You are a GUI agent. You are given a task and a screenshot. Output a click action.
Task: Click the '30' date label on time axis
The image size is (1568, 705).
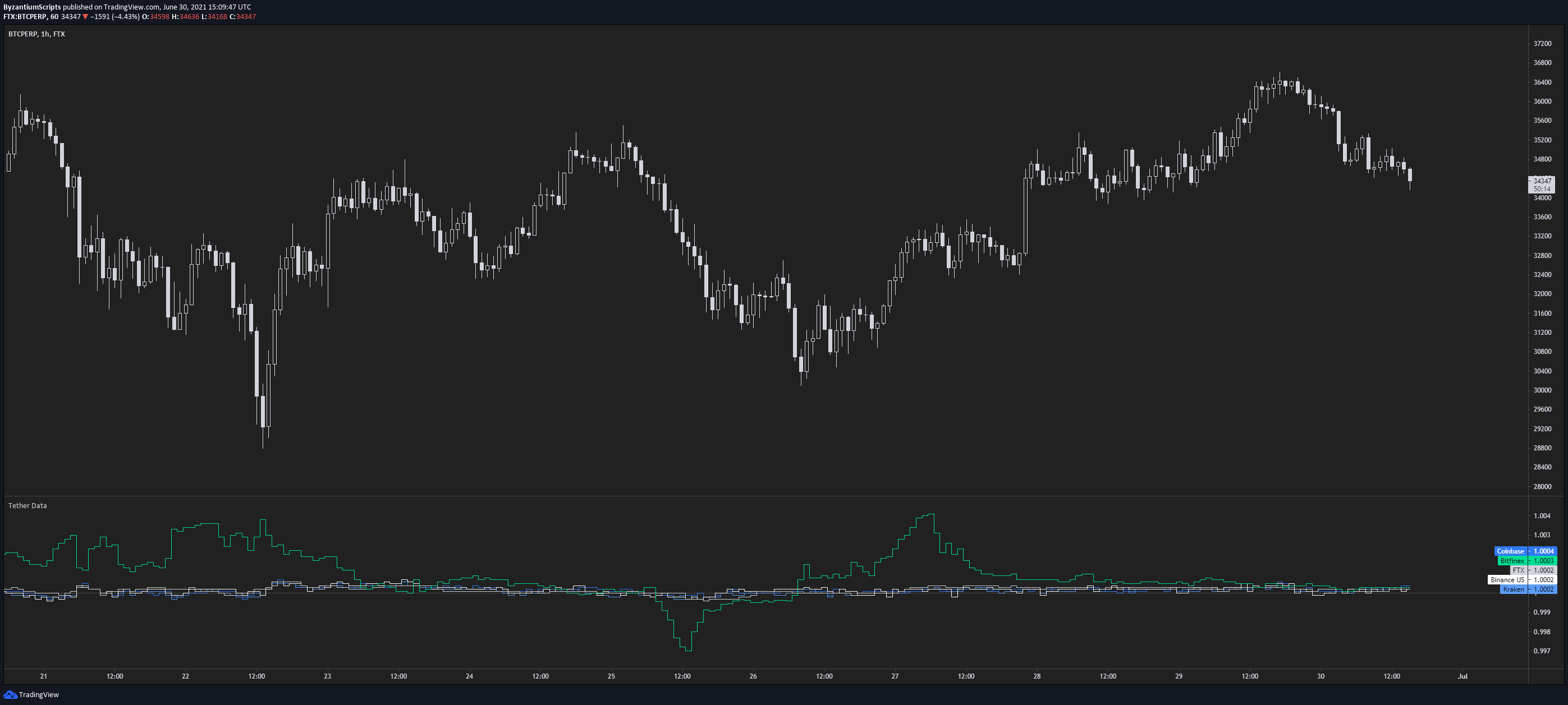pyautogui.click(x=1321, y=676)
